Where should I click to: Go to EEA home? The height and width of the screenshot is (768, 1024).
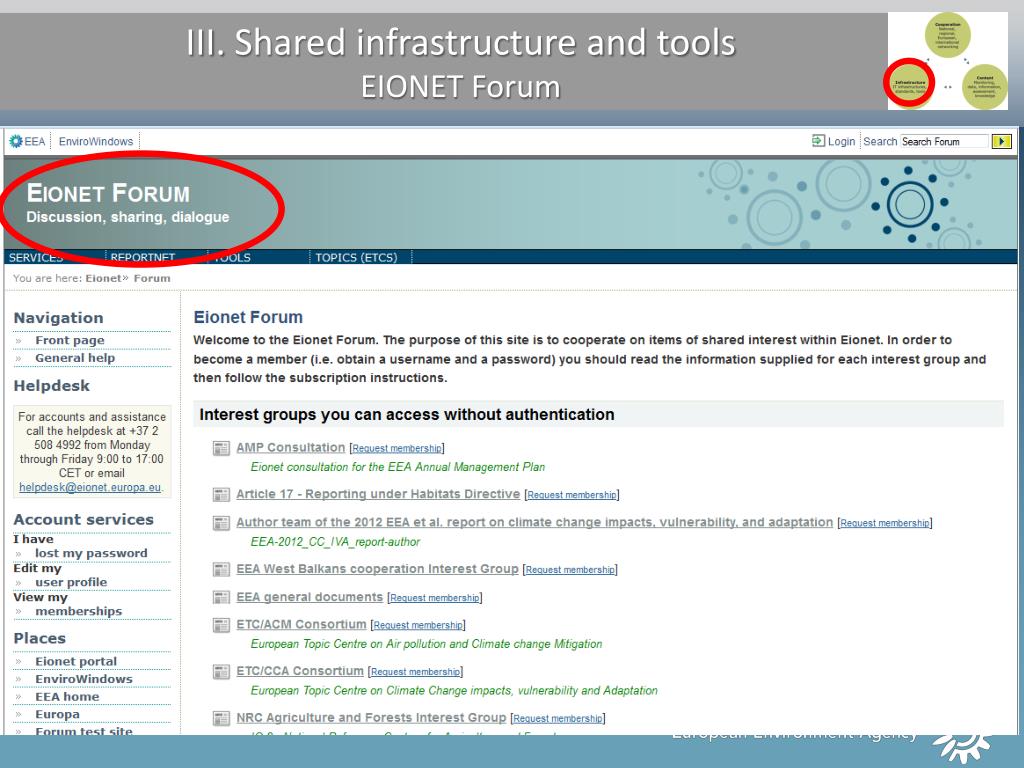click(x=67, y=697)
